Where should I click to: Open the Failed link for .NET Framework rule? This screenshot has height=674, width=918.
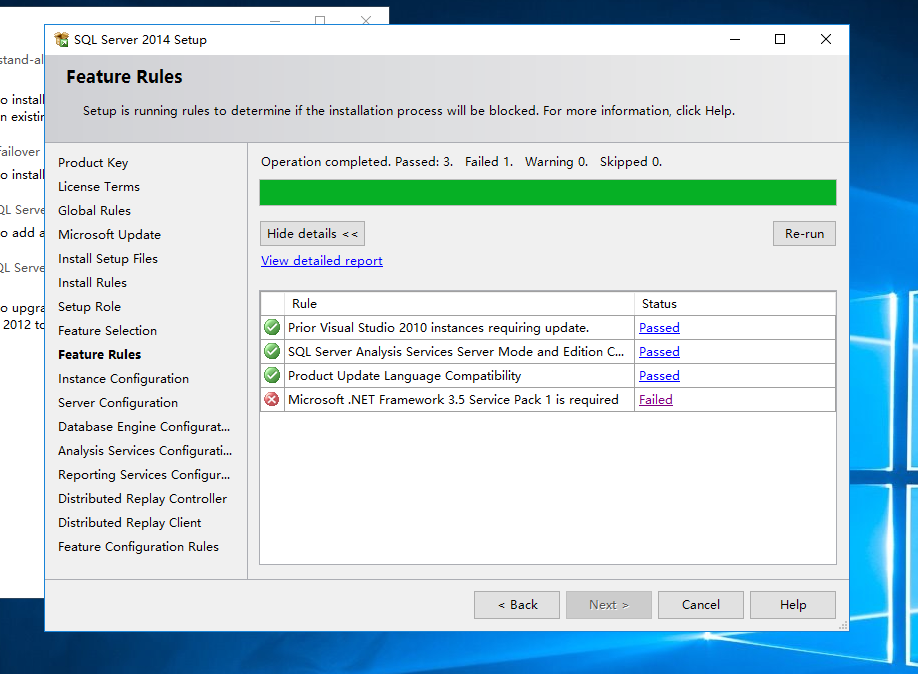pyautogui.click(x=655, y=399)
